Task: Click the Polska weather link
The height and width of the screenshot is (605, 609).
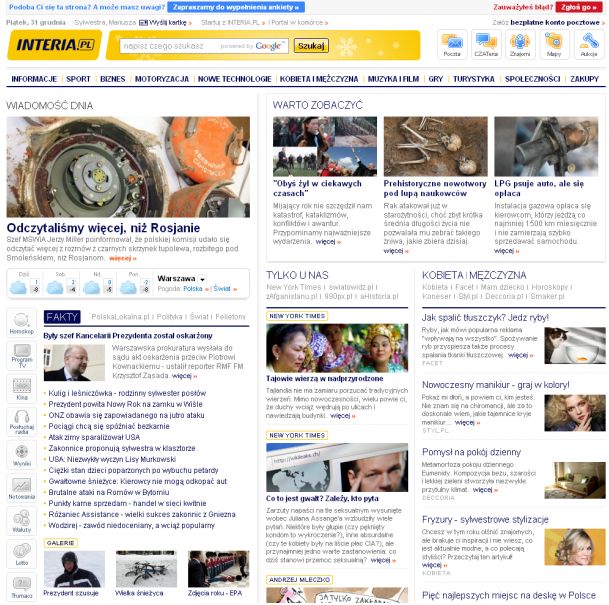Action: (x=193, y=289)
